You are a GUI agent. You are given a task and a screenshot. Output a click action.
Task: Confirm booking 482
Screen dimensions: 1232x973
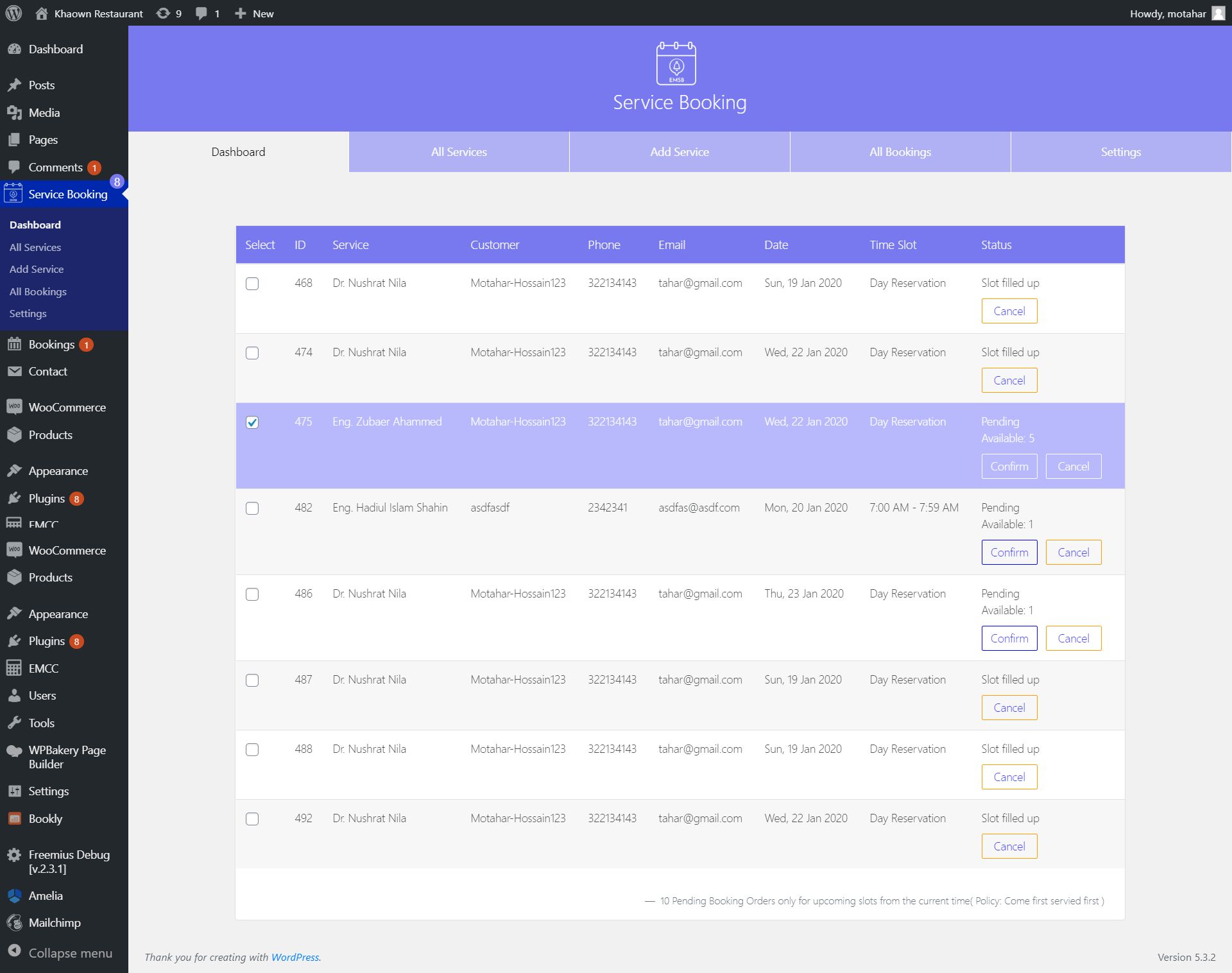(1009, 553)
